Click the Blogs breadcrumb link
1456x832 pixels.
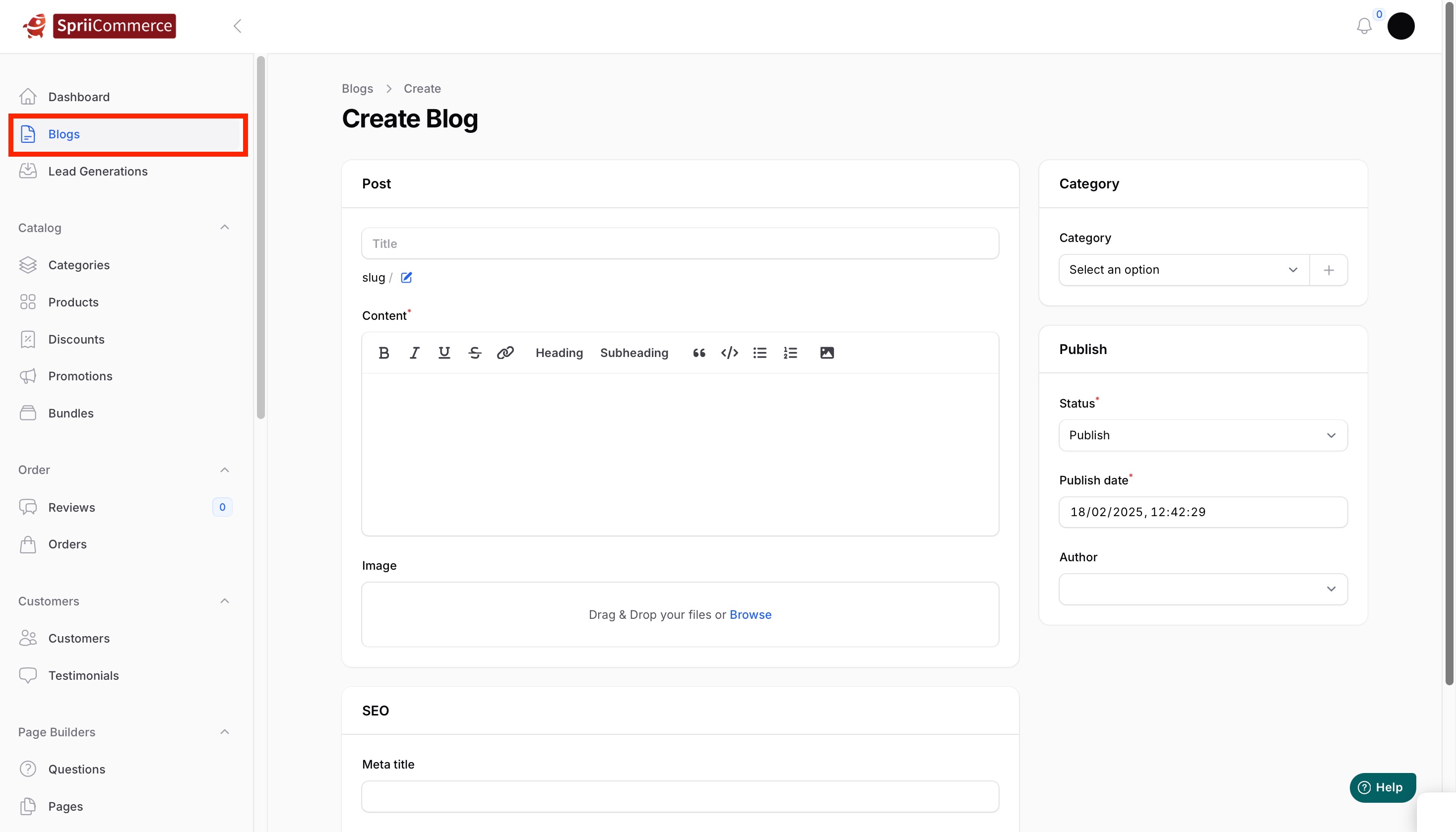coord(357,89)
